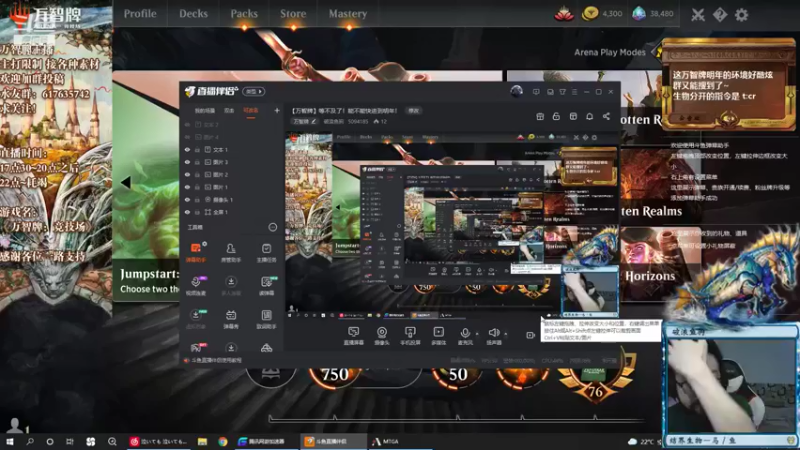
Task: Open the 弹幕秀 danmaku show tool
Action: click(231, 319)
